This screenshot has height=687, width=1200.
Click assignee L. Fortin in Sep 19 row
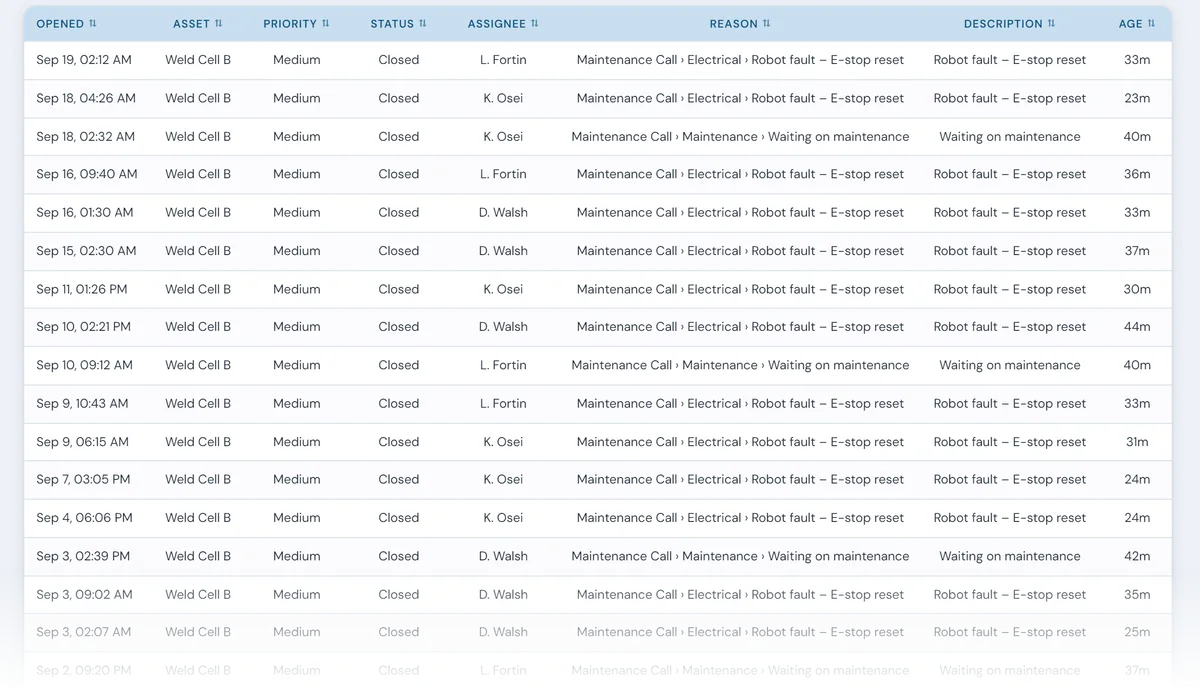point(503,60)
